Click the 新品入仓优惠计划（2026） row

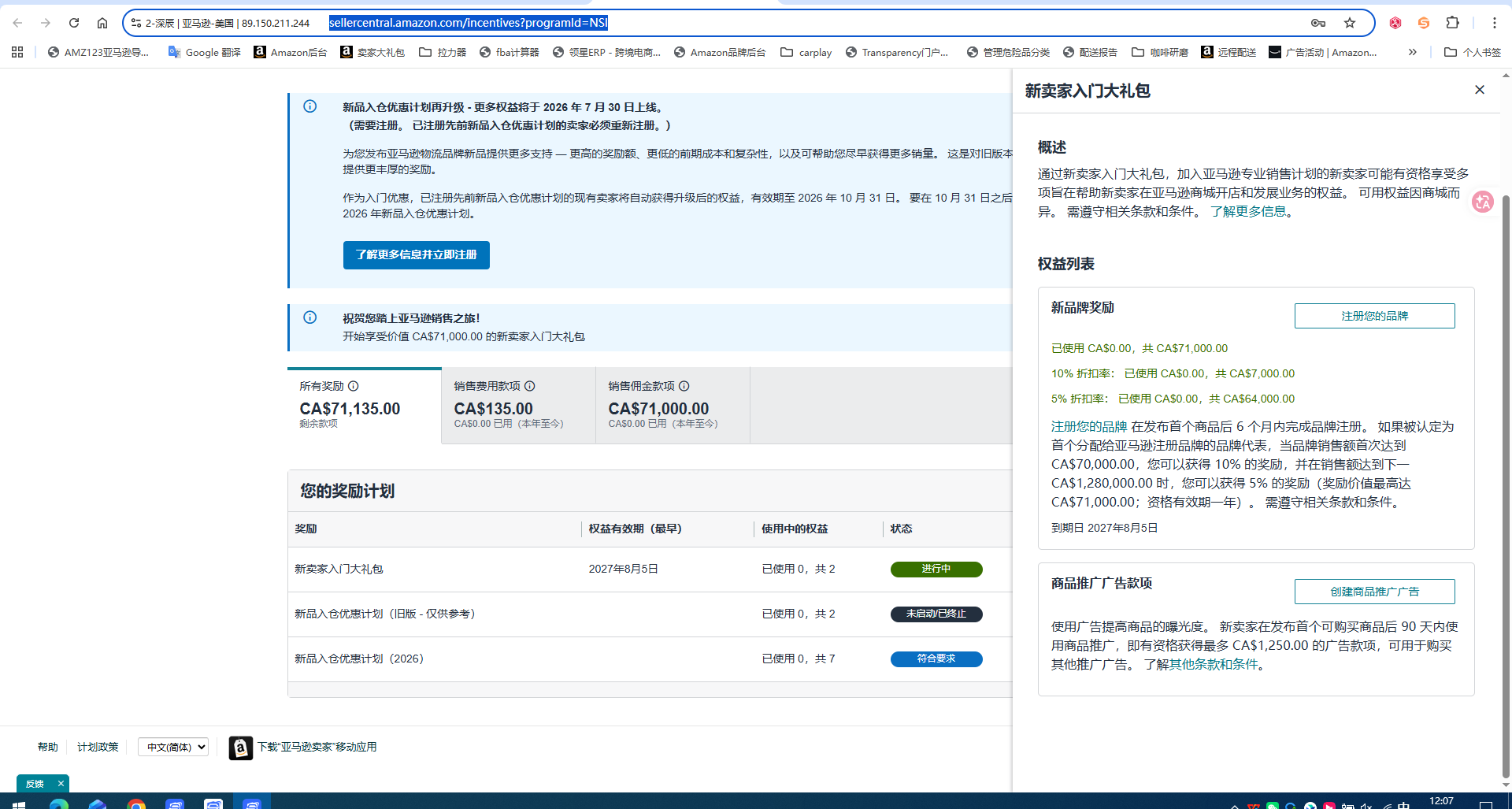coord(650,659)
